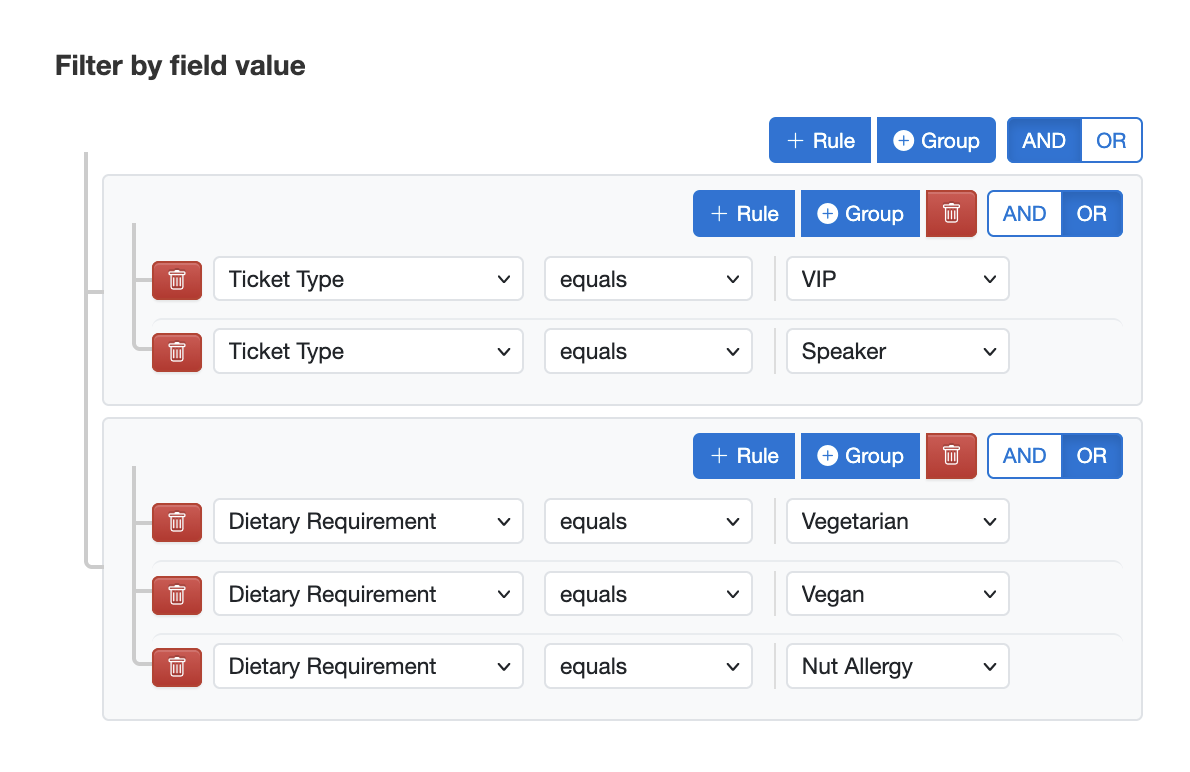The image size is (1190, 772).
Task: Click the plus icon on the Ticket Type group's Group button
Action: tap(829, 213)
